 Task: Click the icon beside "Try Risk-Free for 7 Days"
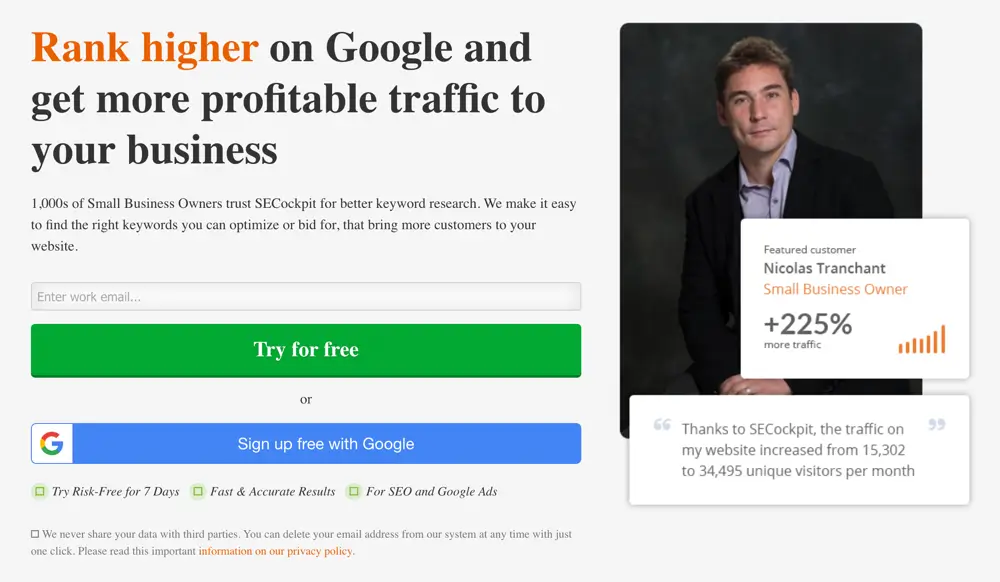pos(40,491)
